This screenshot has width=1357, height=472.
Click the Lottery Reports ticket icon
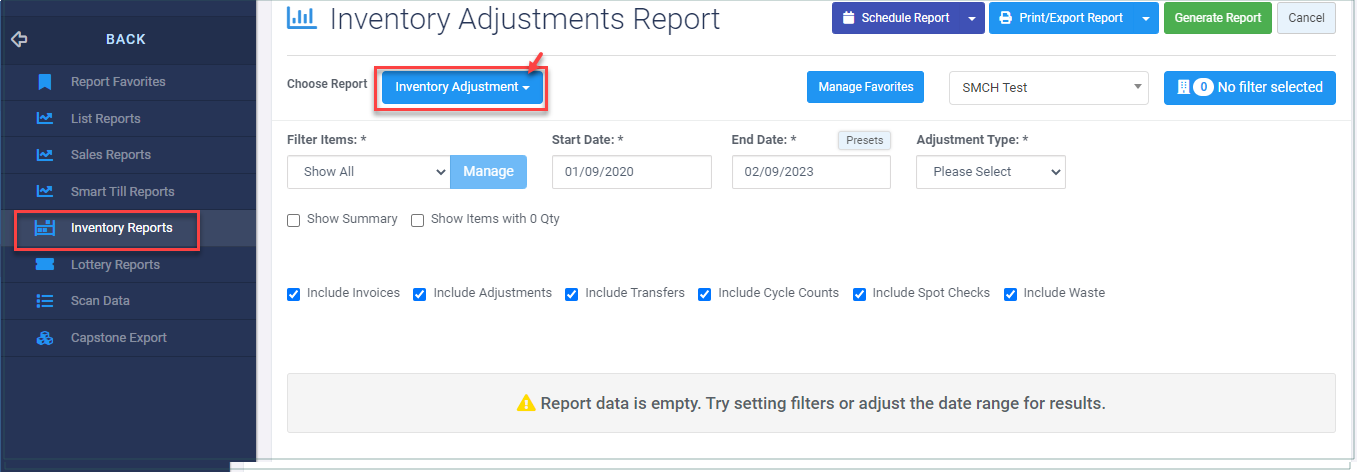pyautogui.click(x=44, y=264)
